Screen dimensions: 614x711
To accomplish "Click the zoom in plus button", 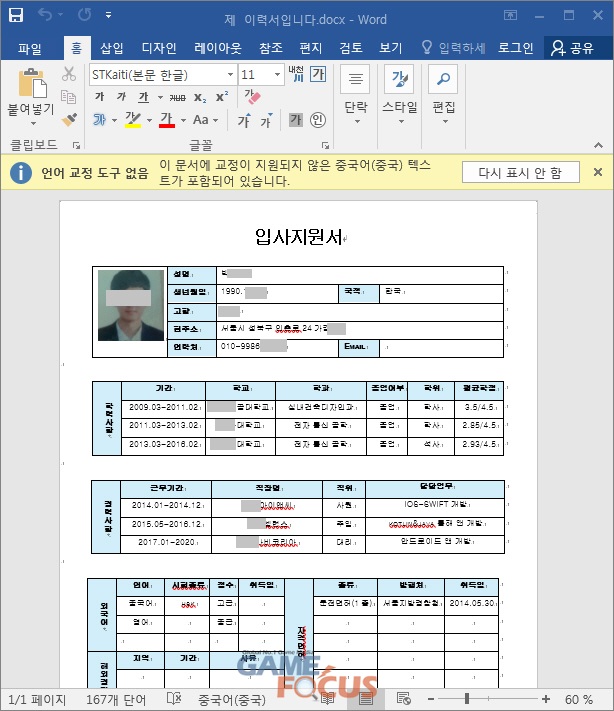I will [x=546, y=699].
